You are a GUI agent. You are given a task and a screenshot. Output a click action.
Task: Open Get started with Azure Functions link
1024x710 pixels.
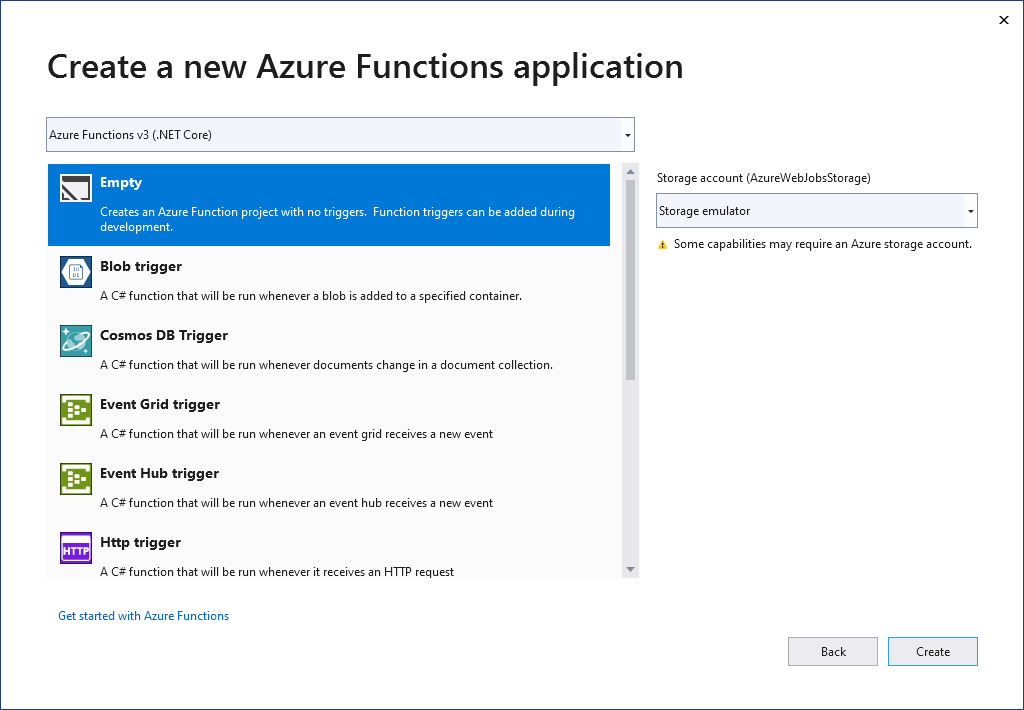pos(143,615)
